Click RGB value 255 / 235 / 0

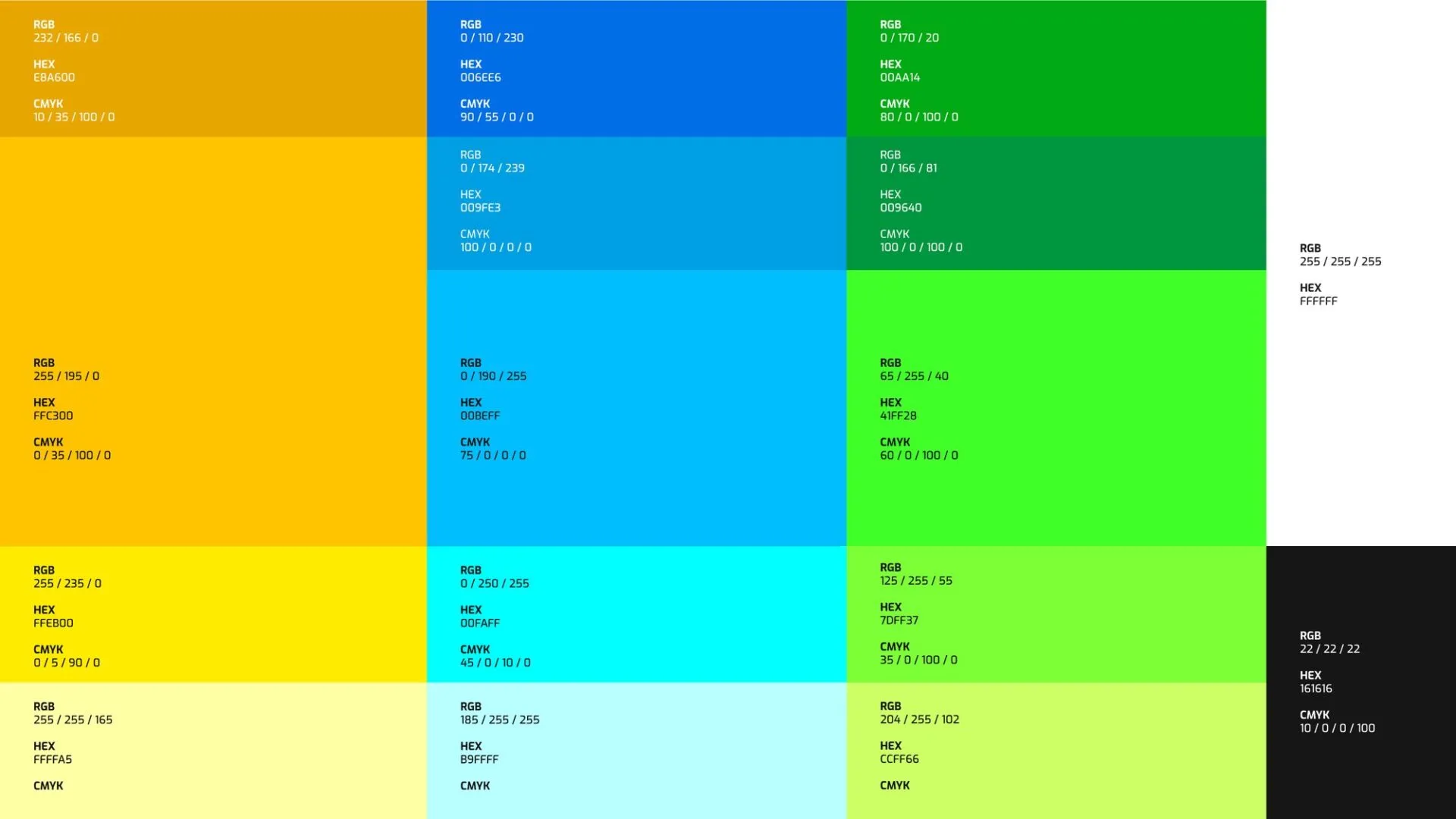pyautogui.click(x=67, y=584)
